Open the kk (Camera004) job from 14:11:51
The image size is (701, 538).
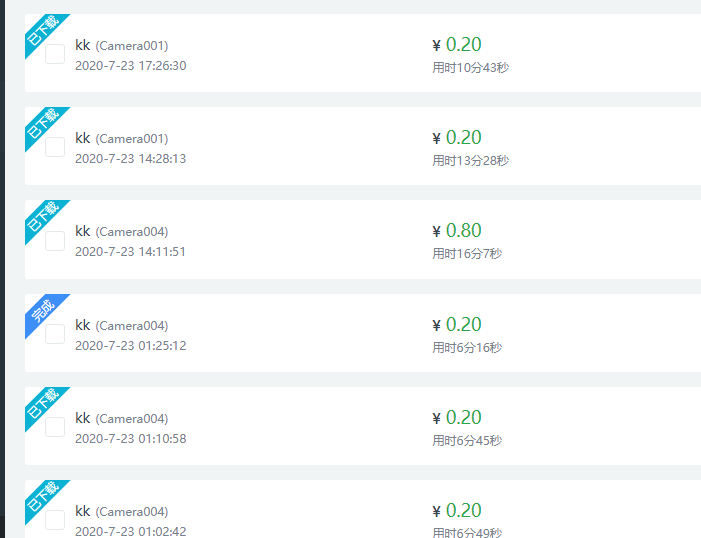122,231
